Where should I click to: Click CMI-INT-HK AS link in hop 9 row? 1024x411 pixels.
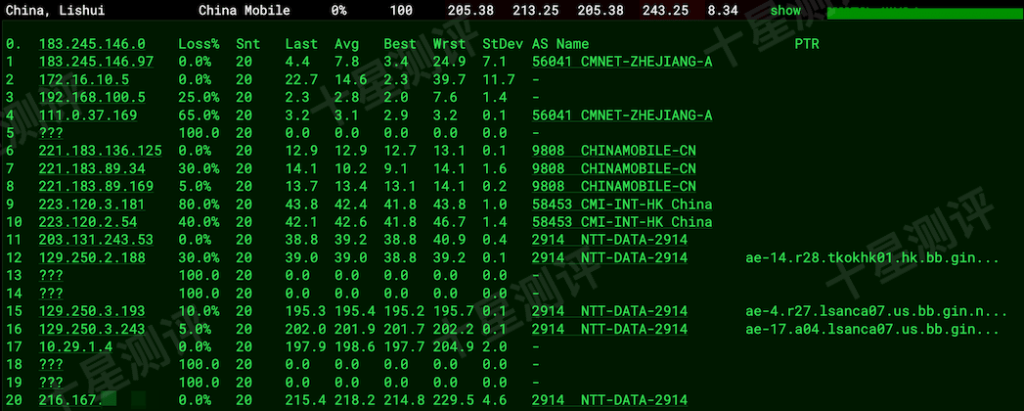coord(622,205)
